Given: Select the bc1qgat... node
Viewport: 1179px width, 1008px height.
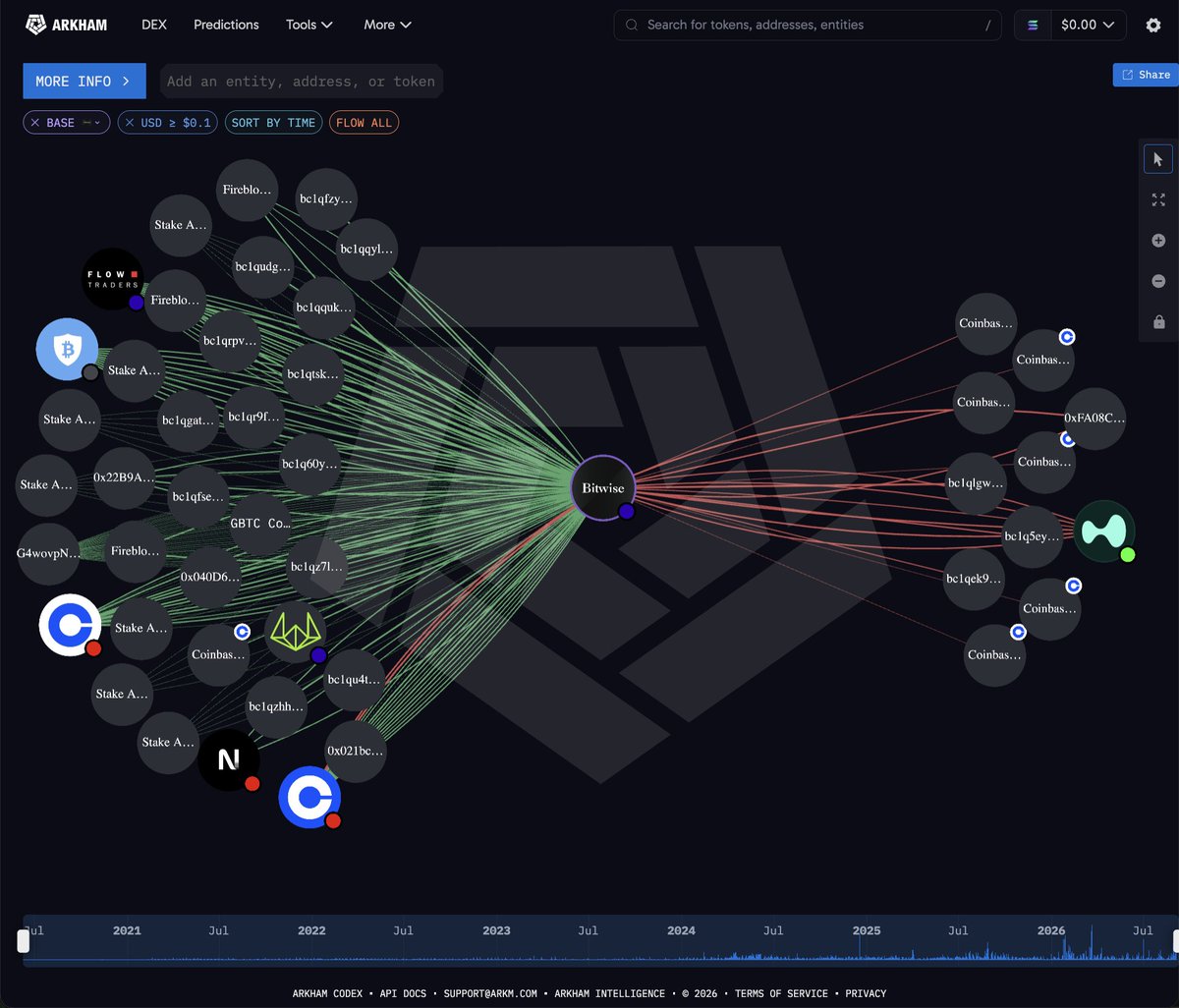Looking at the screenshot, I should point(190,420).
